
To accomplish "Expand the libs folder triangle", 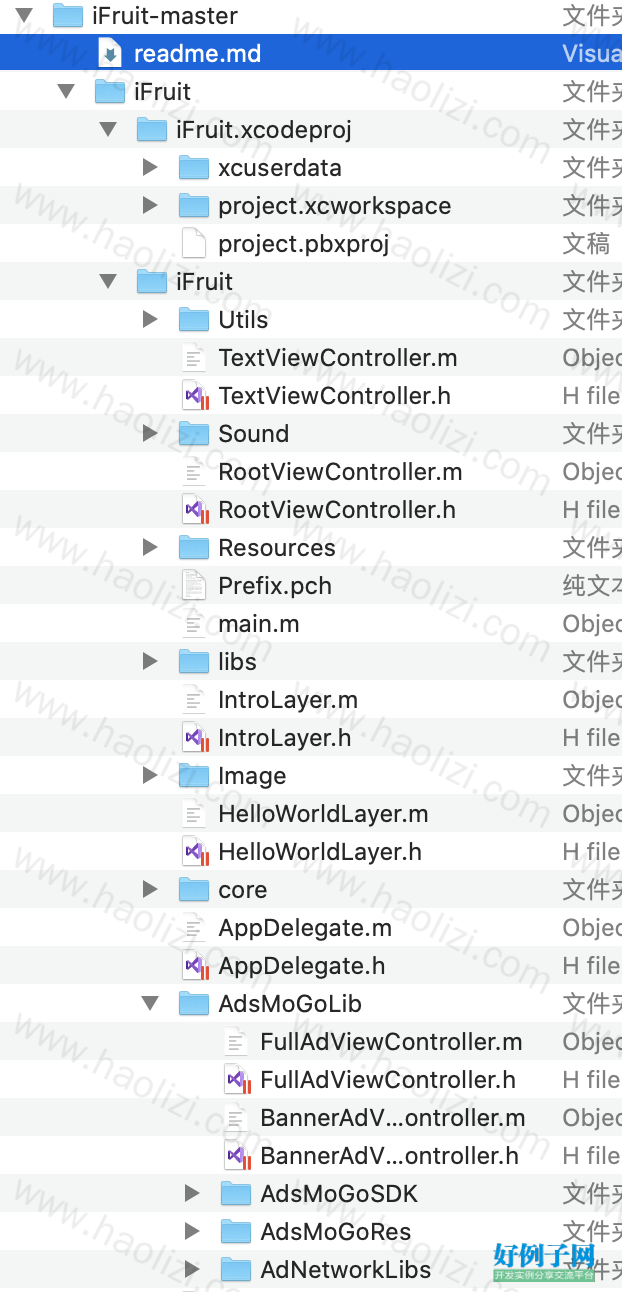I will [150, 662].
